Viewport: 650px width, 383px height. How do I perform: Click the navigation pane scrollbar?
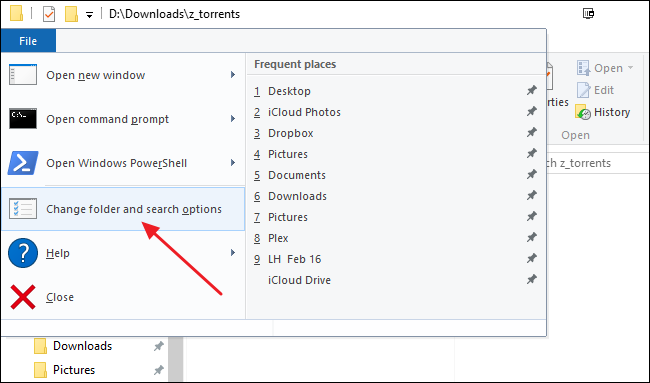click(x=176, y=359)
